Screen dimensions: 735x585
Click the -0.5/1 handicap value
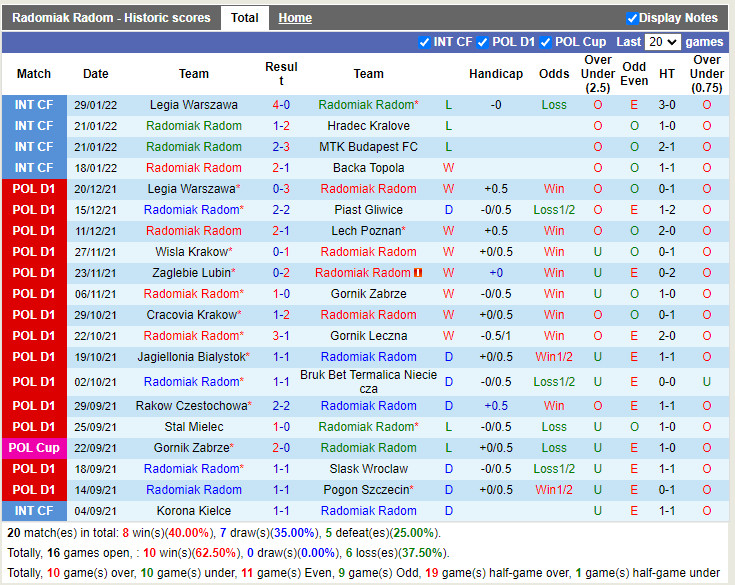(x=496, y=336)
